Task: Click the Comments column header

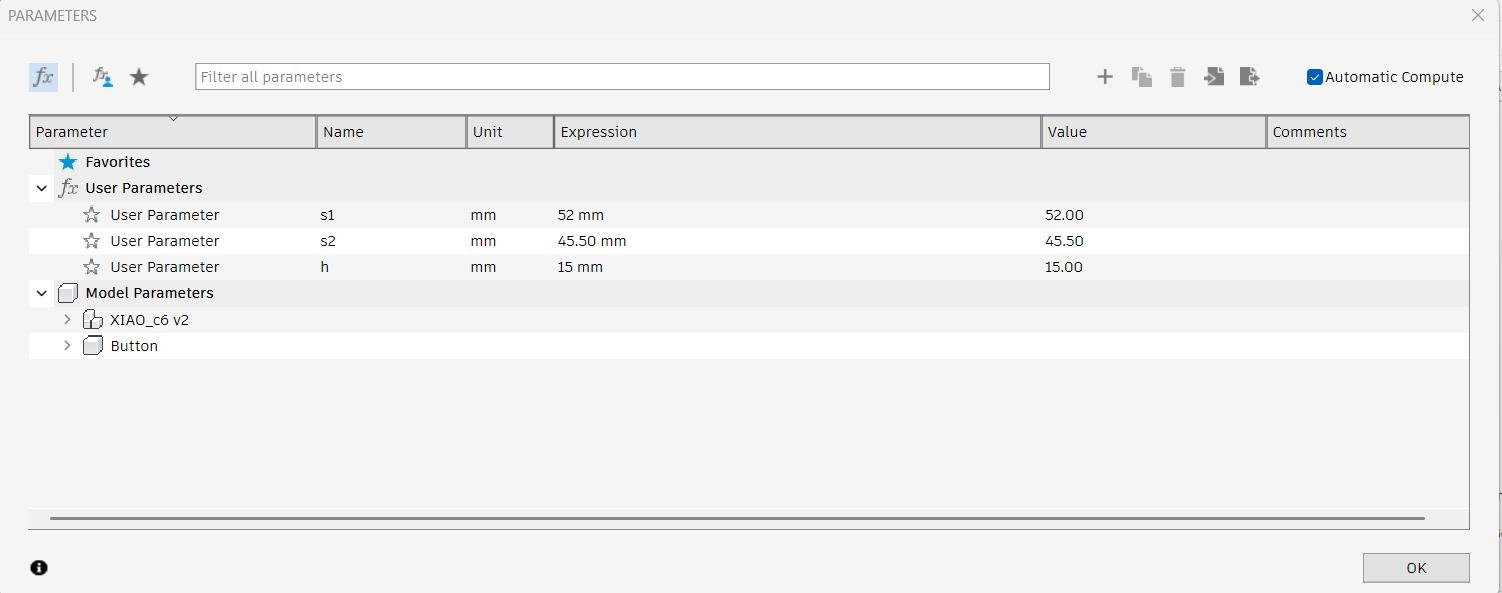Action: tap(1368, 132)
